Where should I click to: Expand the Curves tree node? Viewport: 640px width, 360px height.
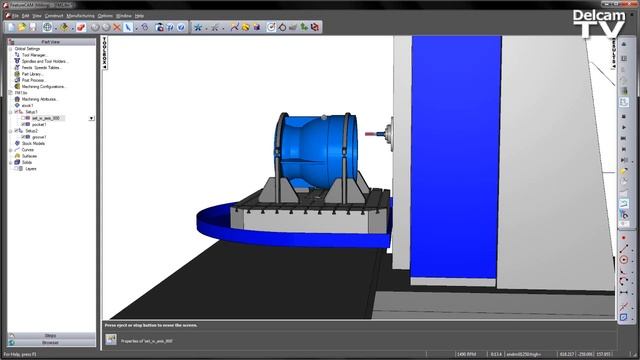click(x=11, y=150)
